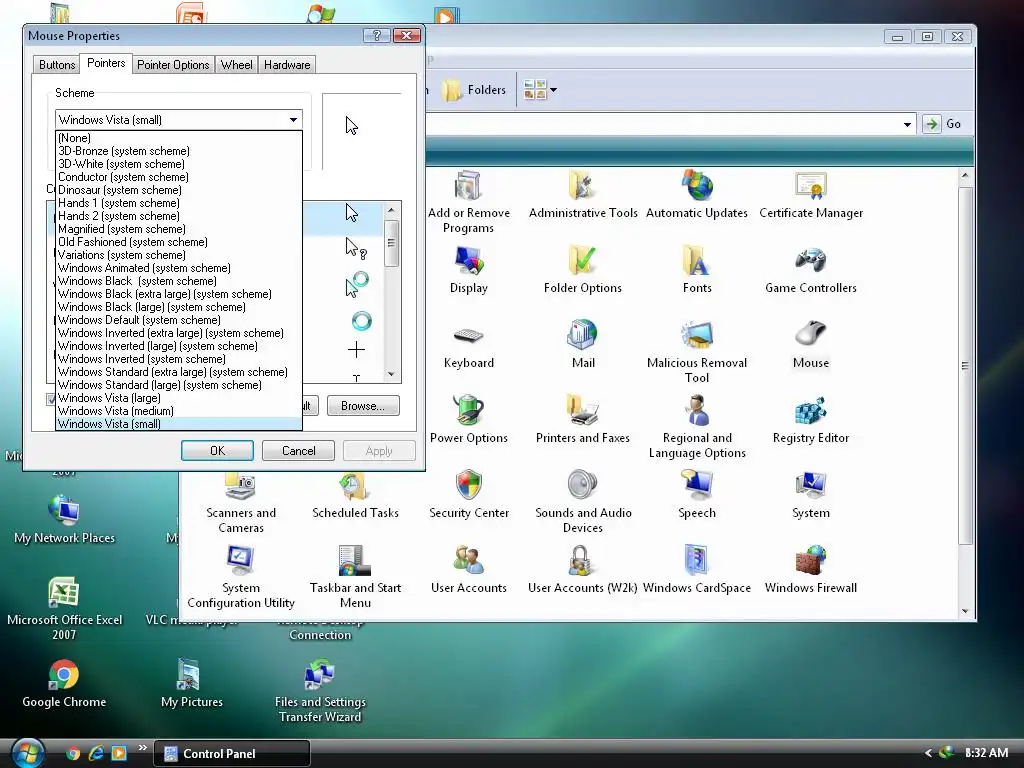Screen dimensions: 1024x768
Task: Click OK in Mouse Properties
Action: point(217,451)
